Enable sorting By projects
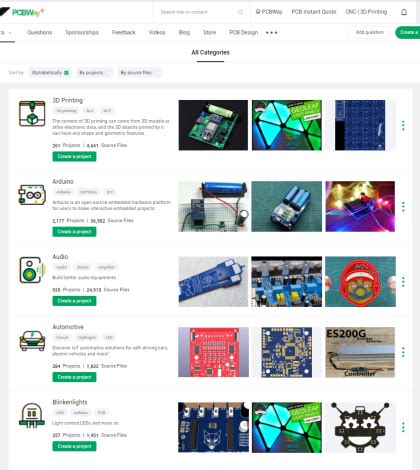Screen dimensions: 420x470 [x=94, y=73]
